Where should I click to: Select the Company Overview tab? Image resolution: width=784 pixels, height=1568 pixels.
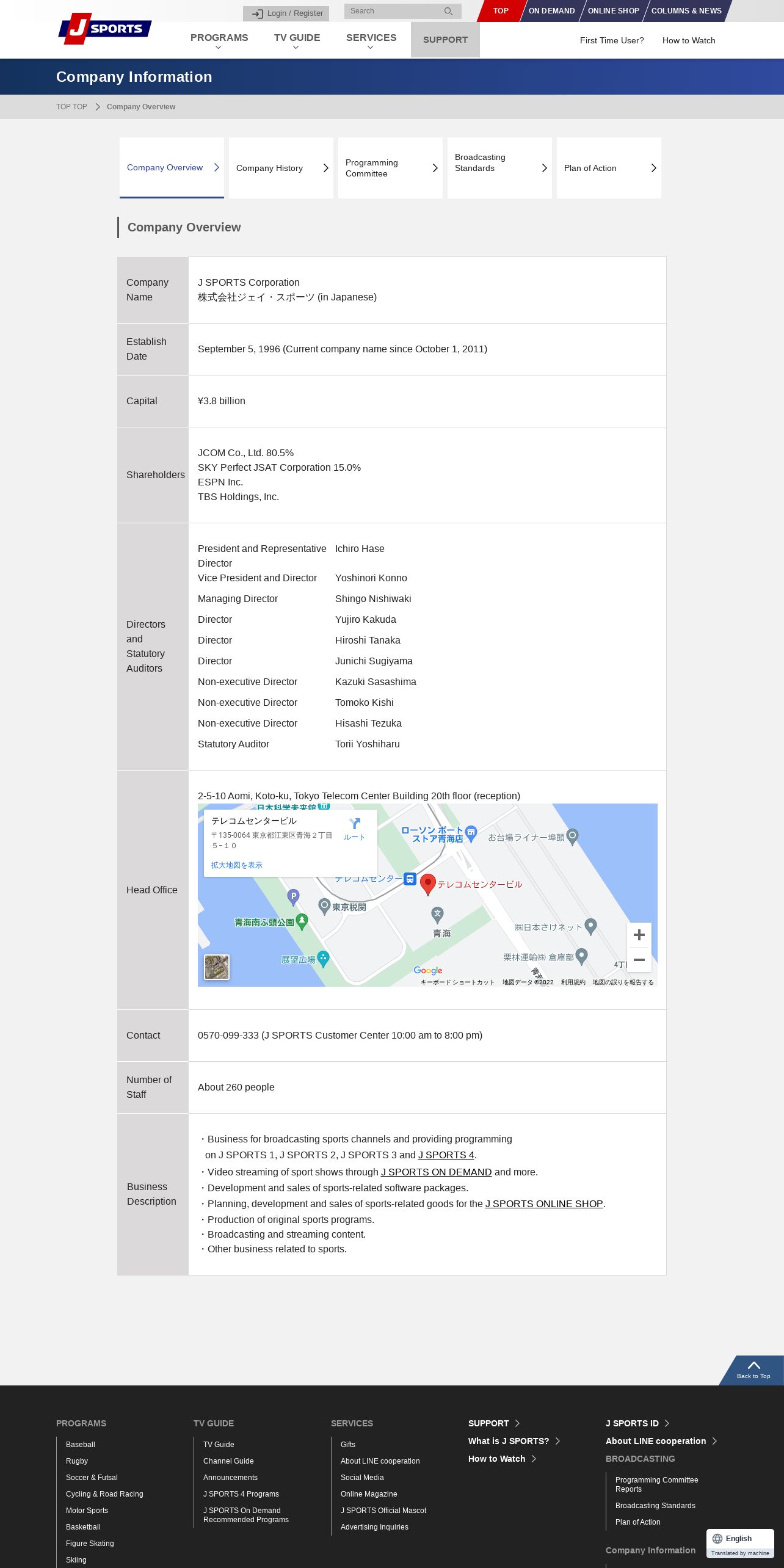point(172,168)
